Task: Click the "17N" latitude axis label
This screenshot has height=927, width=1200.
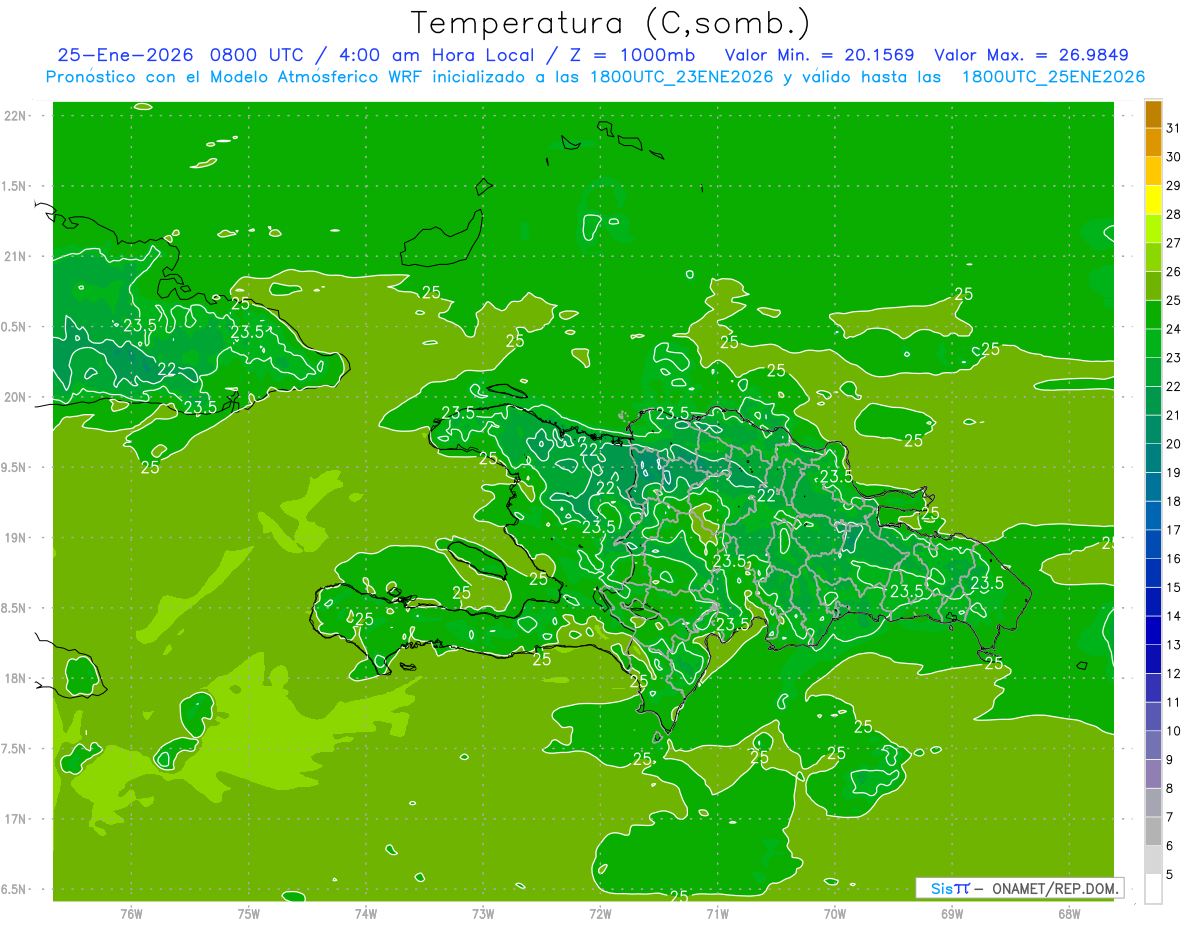Action: coord(15,819)
